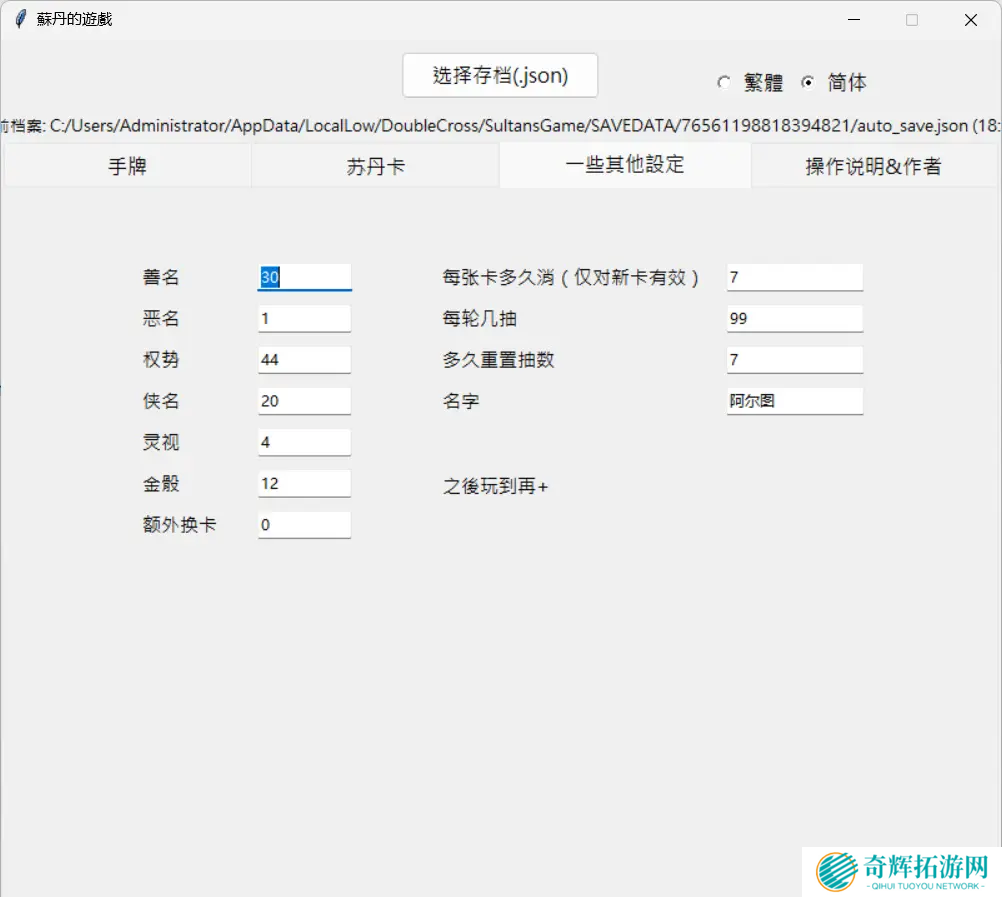Open the 苏丹卡 tab

[375, 166]
